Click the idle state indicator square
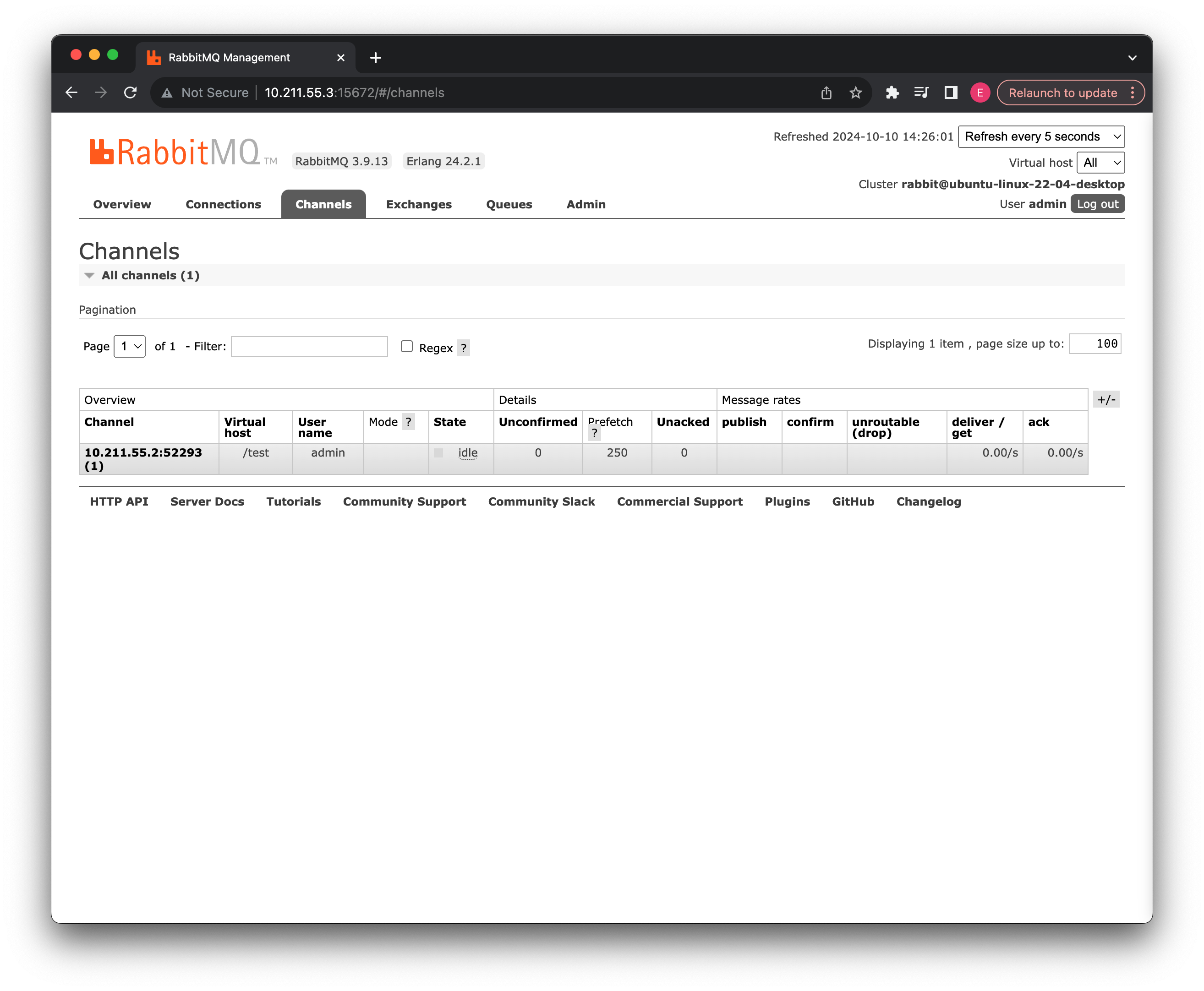The height and width of the screenshot is (991, 1204). [438, 453]
